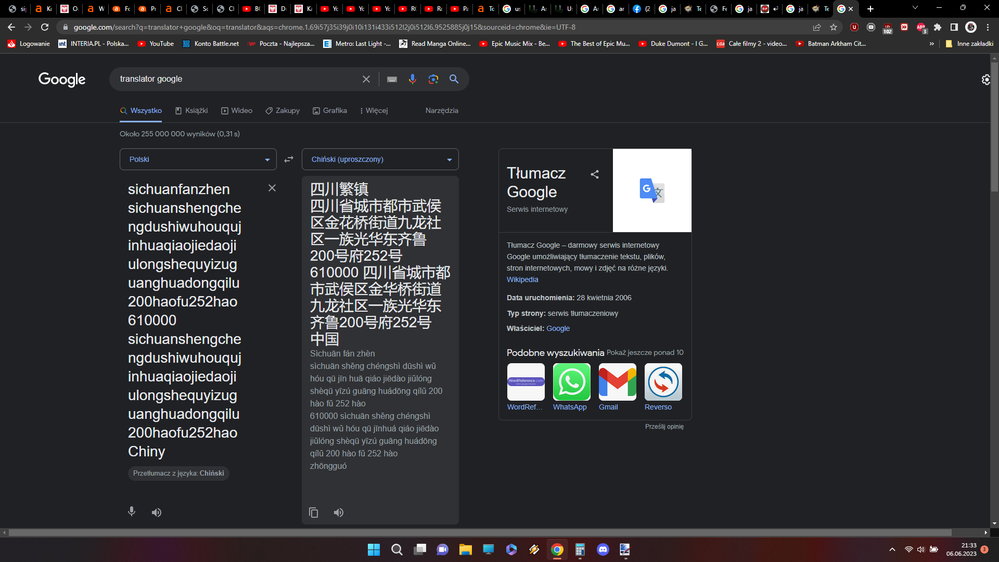Viewport: 999px width, 562px height.
Task: Open Inne zakładki bookmarks folder
Action: (x=969, y=44)
